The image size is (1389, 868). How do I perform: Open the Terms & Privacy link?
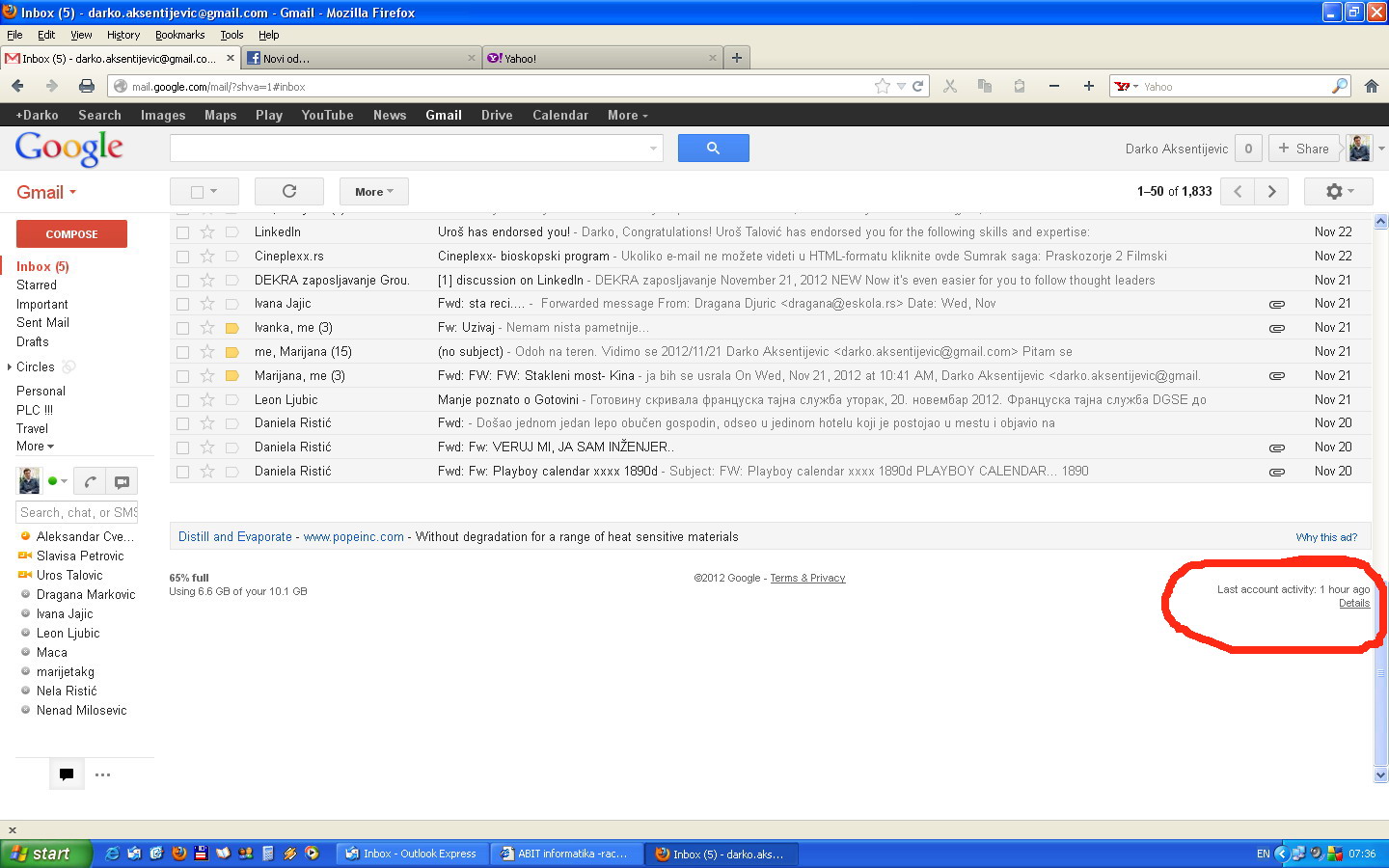pos(807,579)
